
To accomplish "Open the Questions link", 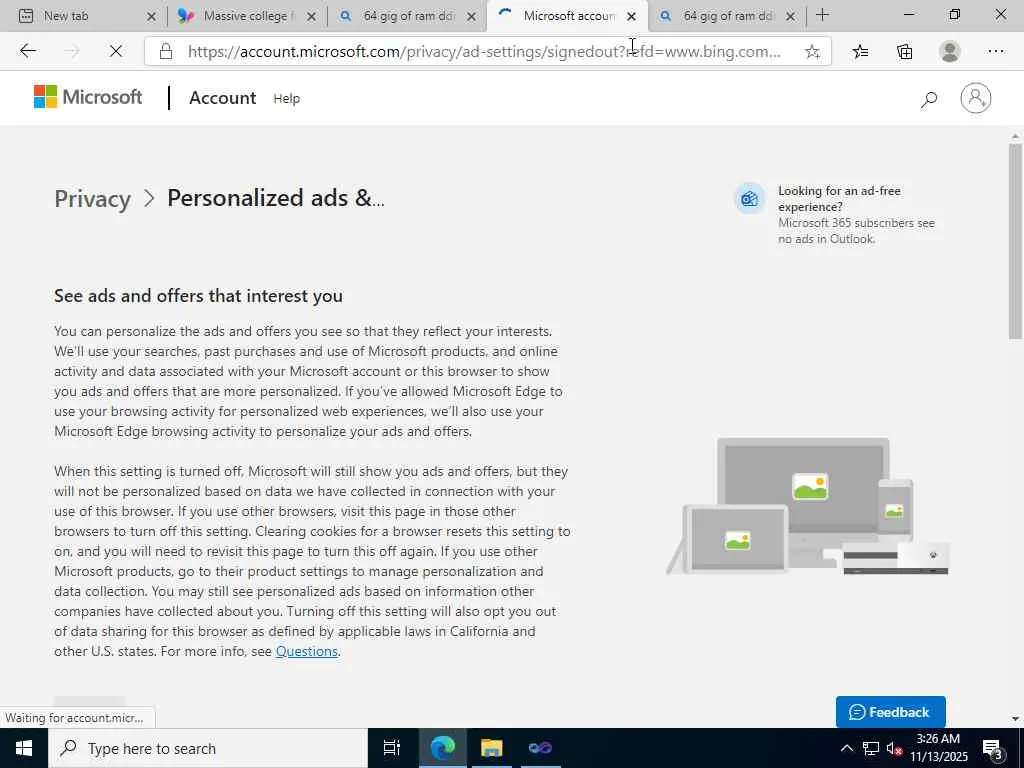I will tap(307, 651).
